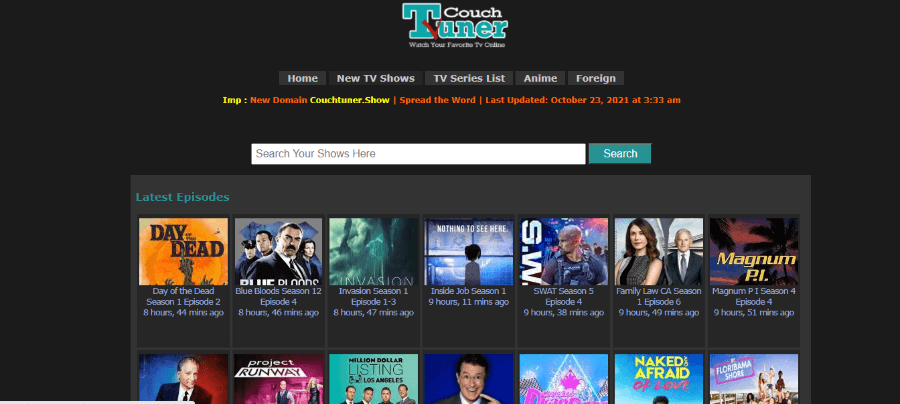Open the SWAT poster thumbnail
900x404 pixels.
tap(564, 251)
